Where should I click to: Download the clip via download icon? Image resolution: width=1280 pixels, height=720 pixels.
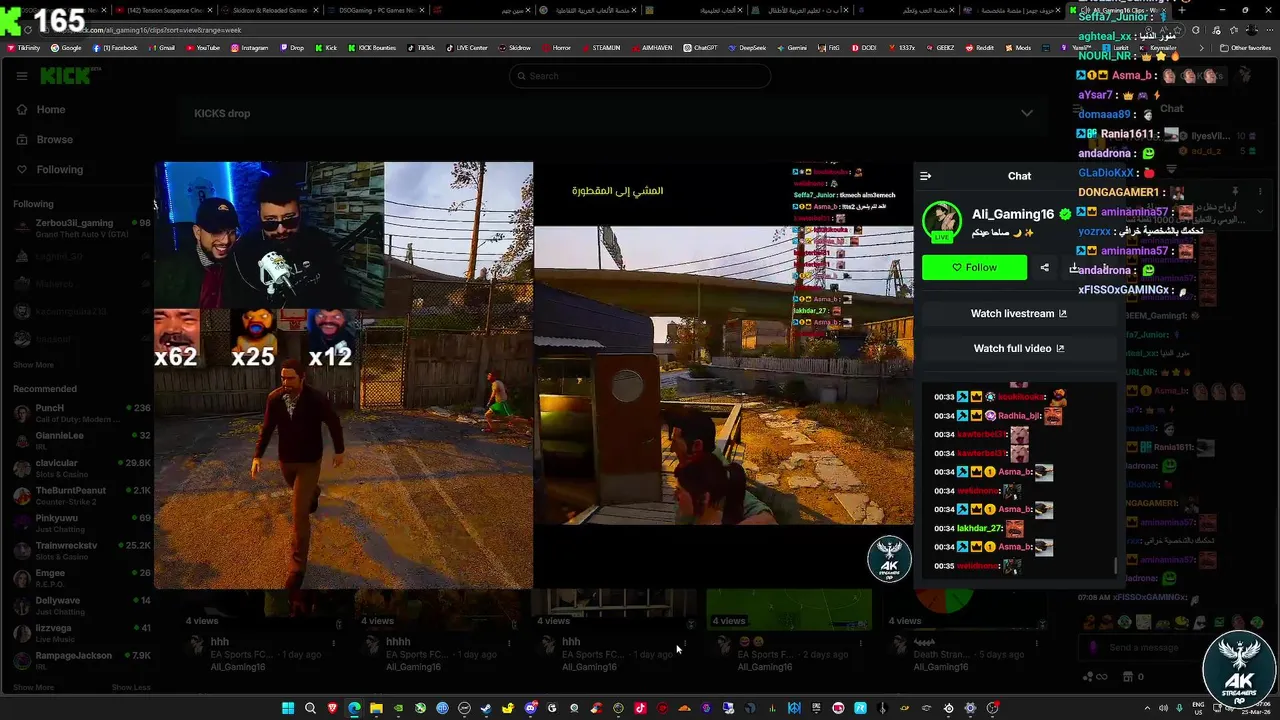1073,267
